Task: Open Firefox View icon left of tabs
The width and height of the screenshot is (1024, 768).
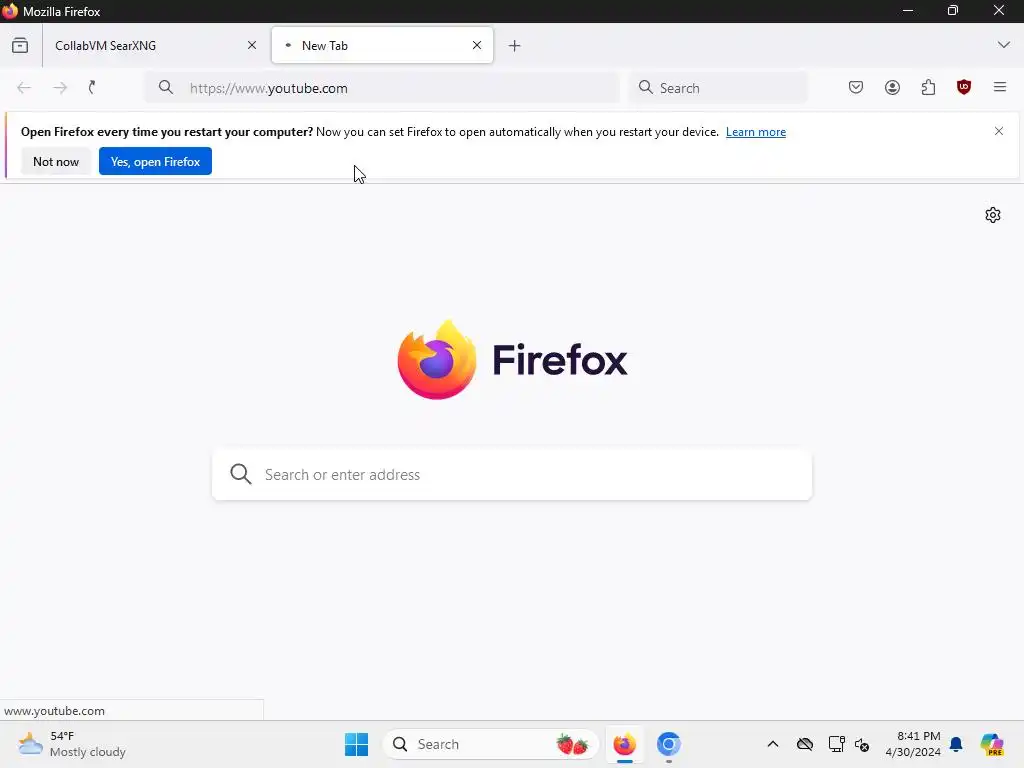Action: (20, 46)
